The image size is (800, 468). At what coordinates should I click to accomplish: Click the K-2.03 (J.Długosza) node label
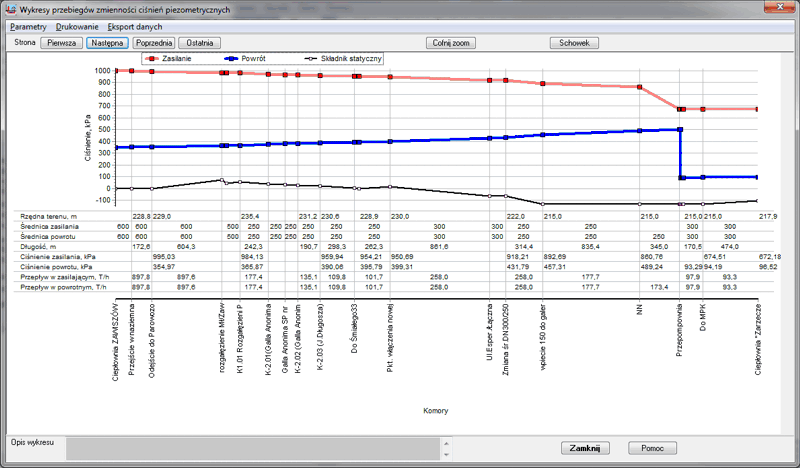coord(320,337)
